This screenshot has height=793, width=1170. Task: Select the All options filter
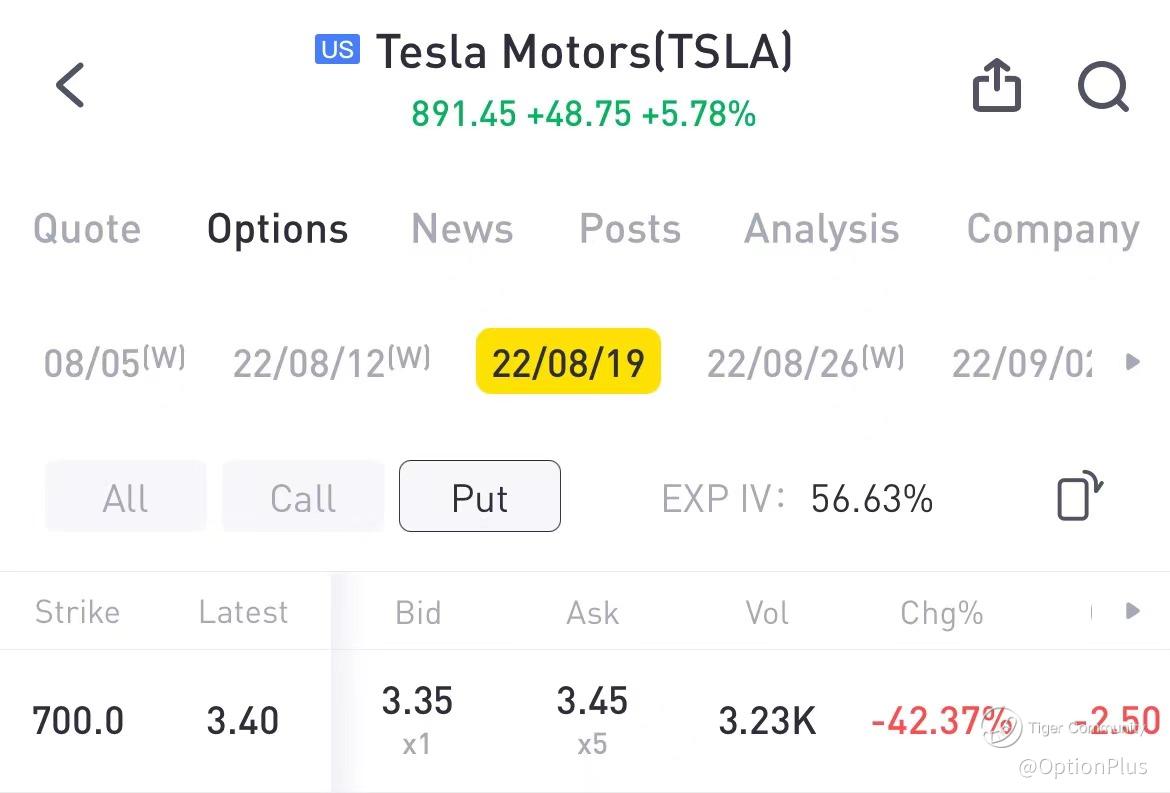click(125, 497)
